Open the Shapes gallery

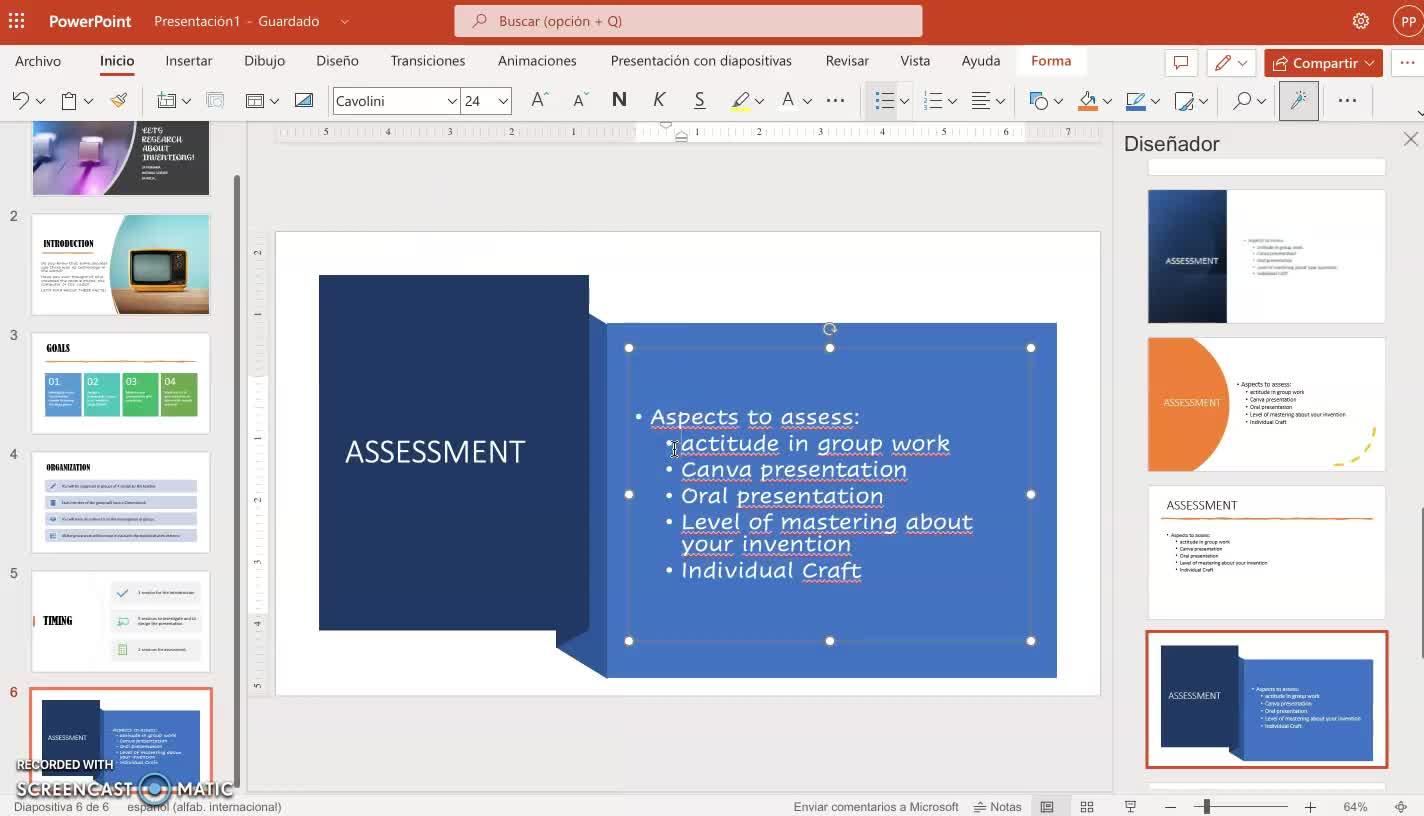click(1038, 100)
